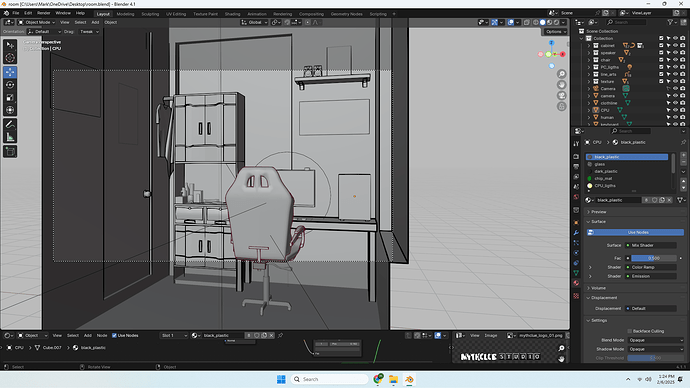Select the Measure tool
Viewport: 690px width, 390px height.
(x=10, y=137)
